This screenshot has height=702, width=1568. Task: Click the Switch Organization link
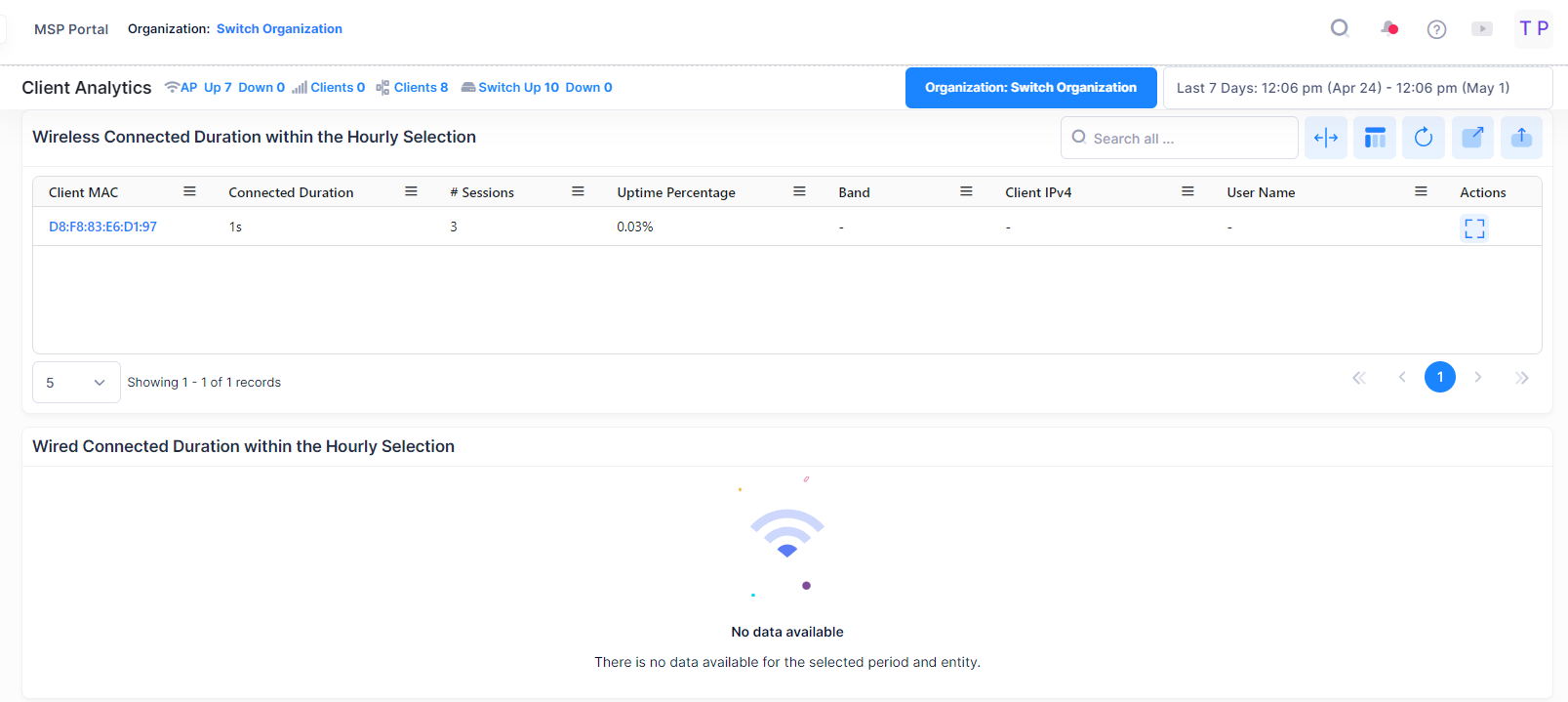point(279,29)
